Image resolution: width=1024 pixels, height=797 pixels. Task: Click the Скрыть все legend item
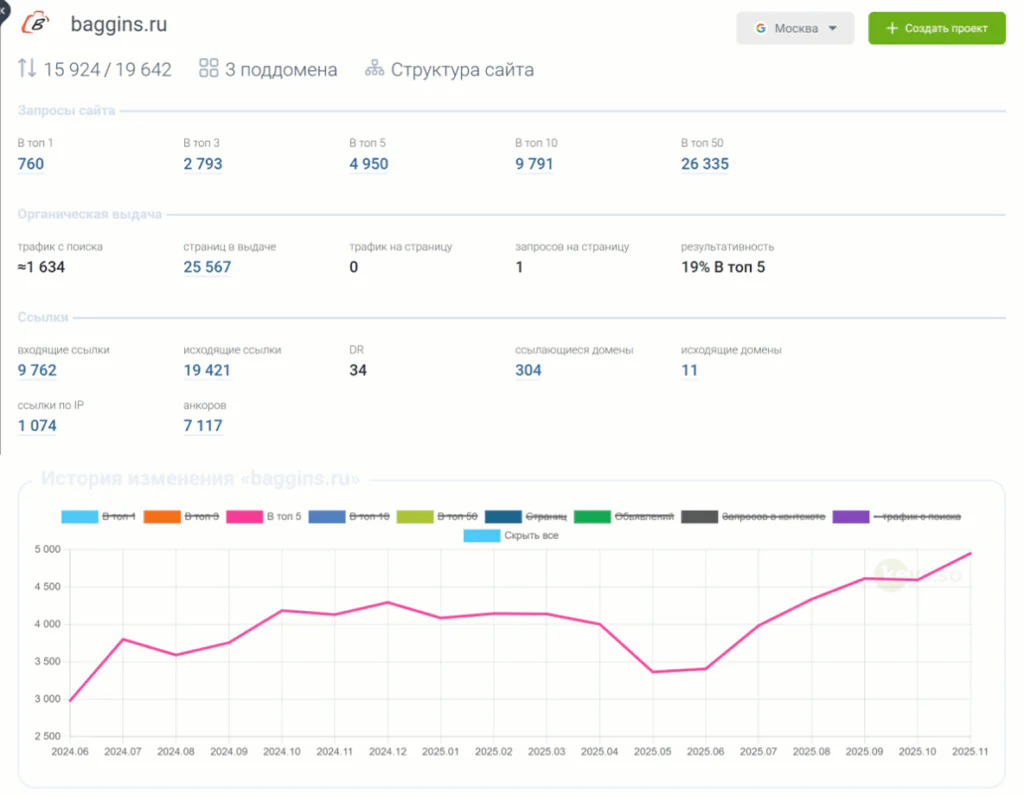[511, 536]
